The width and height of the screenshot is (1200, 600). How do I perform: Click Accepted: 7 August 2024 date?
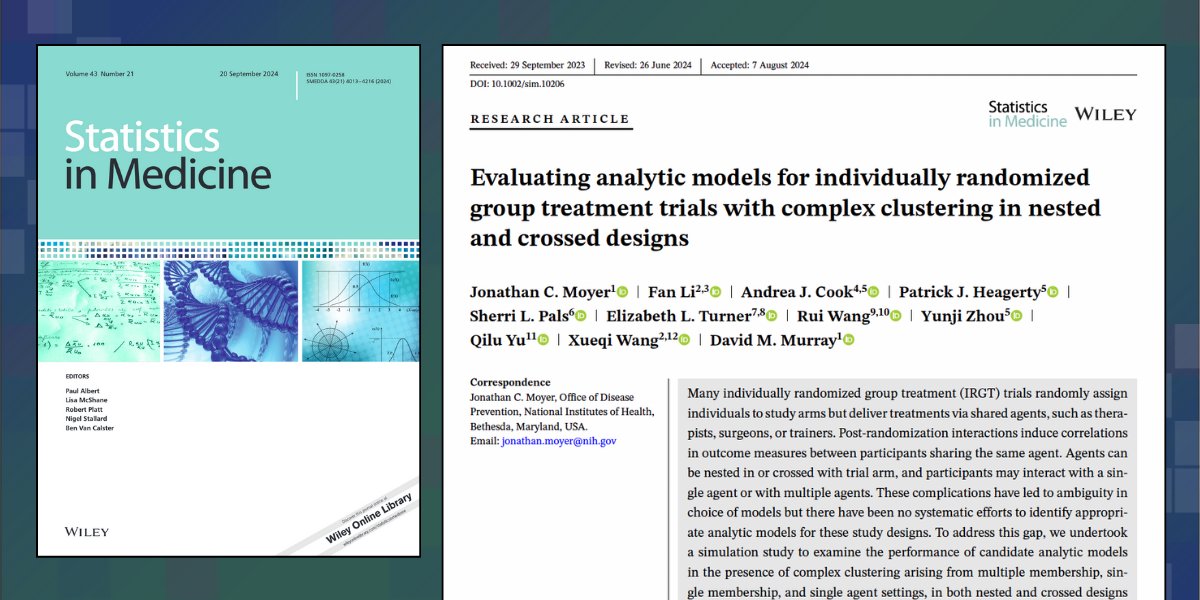(x=760, y=65)
